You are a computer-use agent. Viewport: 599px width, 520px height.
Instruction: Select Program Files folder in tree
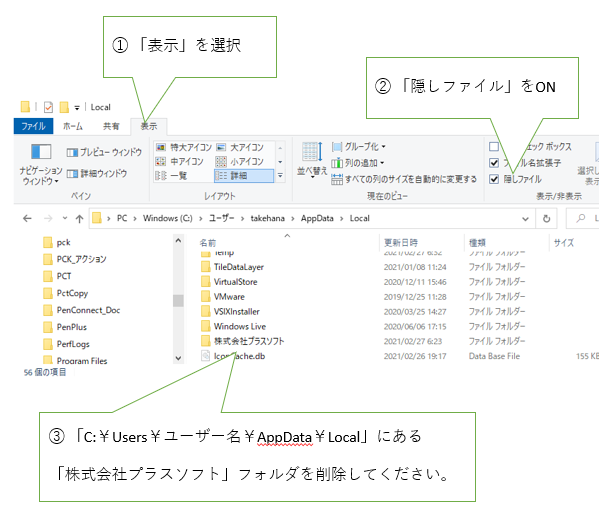point(75,361)
